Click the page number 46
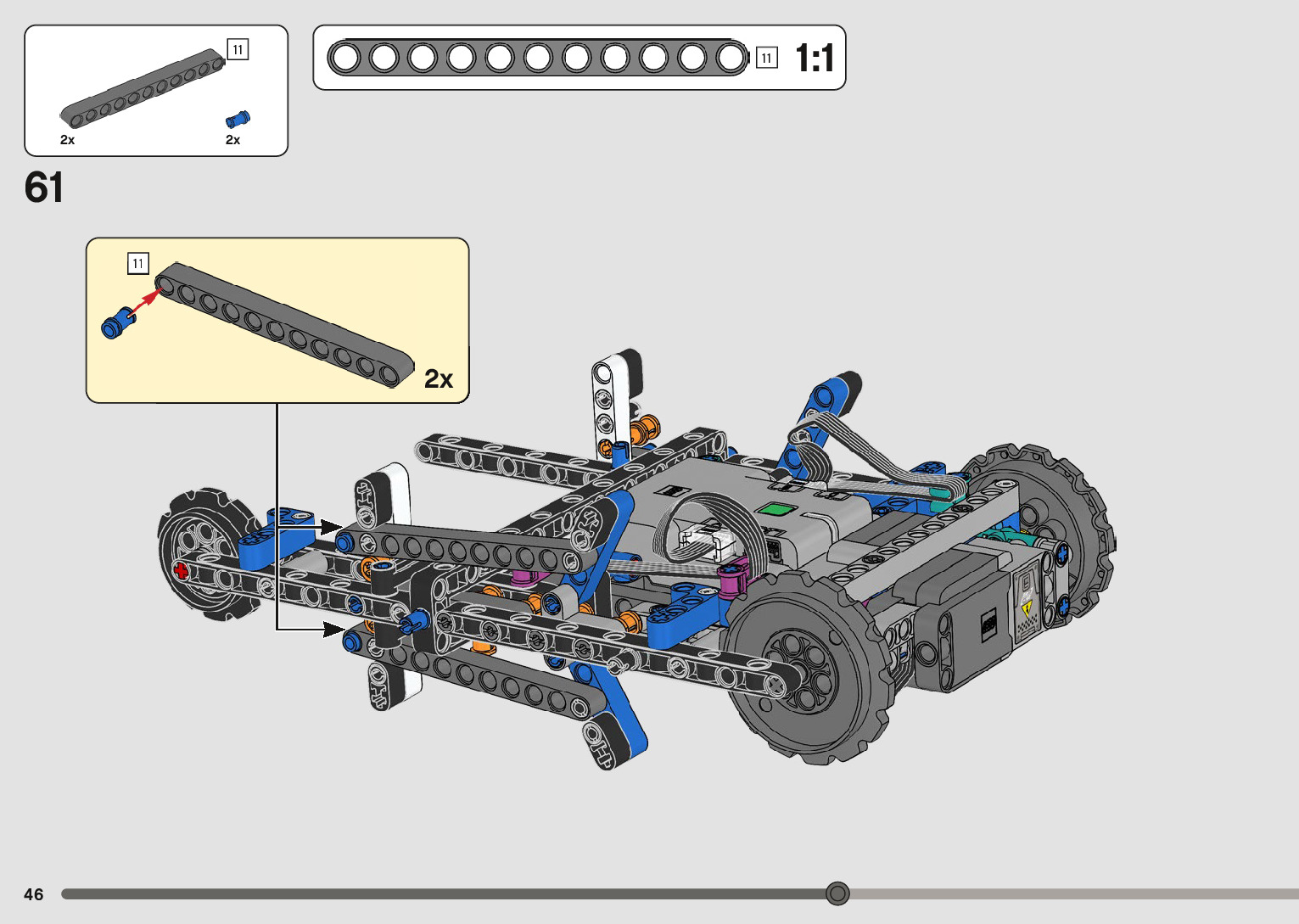 tap(34, 894)
